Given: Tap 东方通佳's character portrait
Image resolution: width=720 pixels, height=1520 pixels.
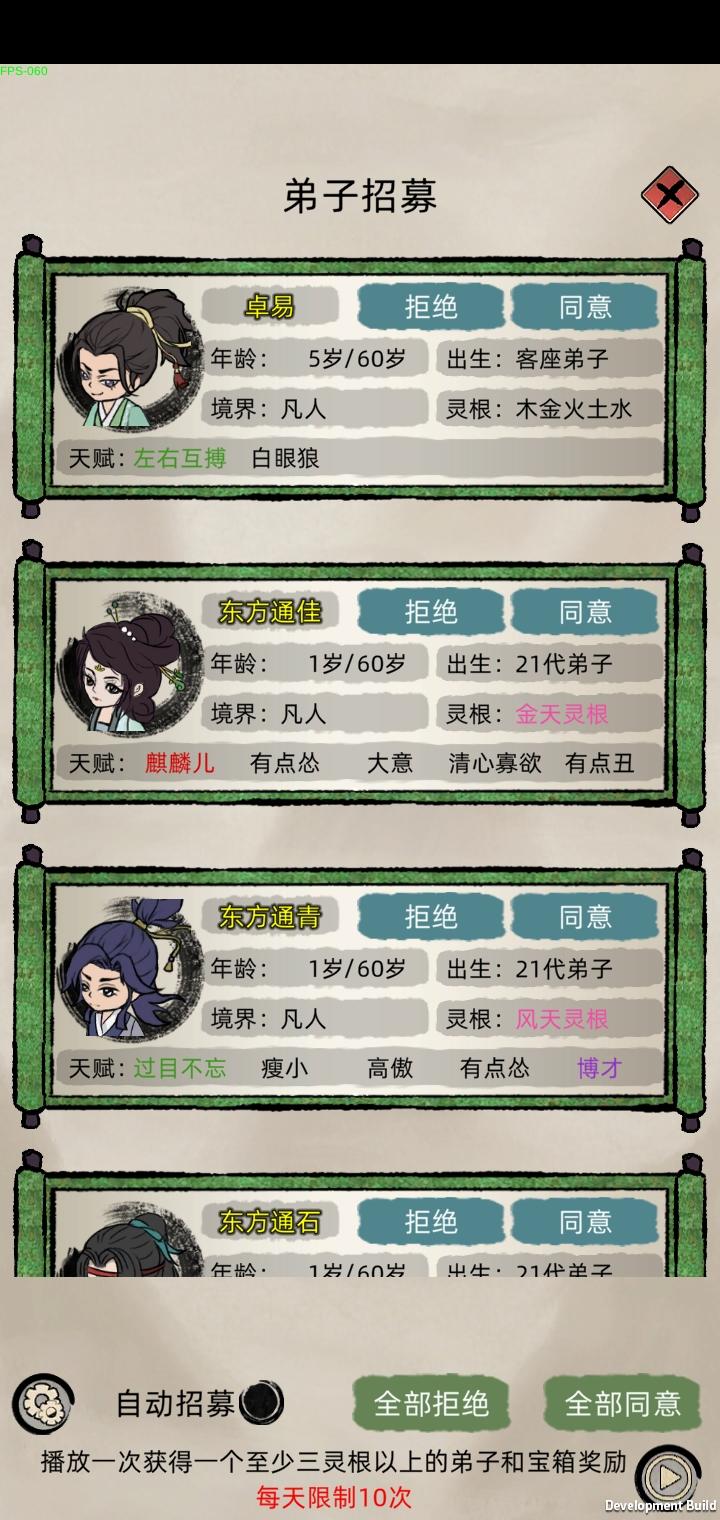Looking at the screenshot, I should click(130, 664).
